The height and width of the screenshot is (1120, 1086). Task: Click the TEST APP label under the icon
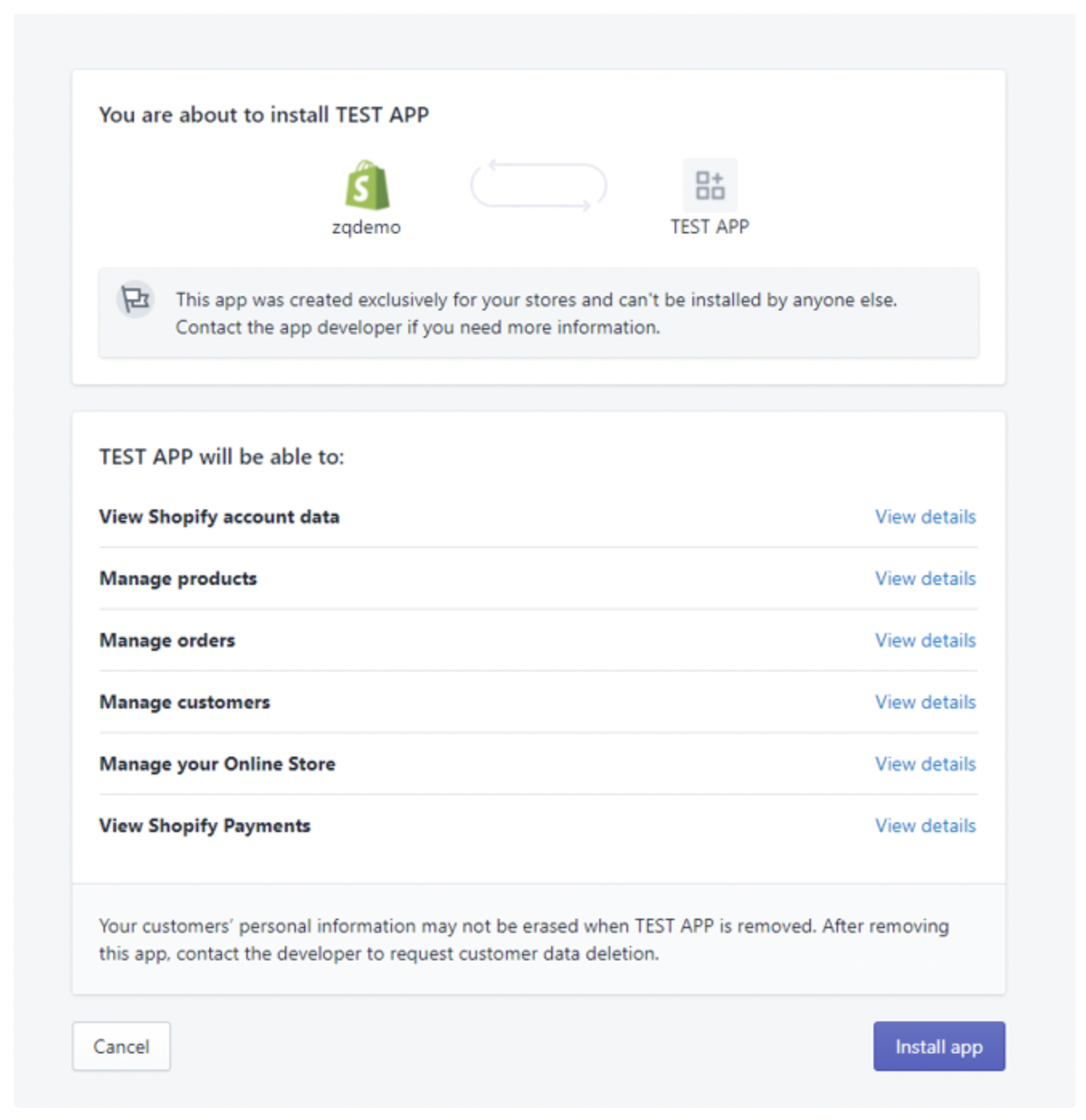tap(710, 228)
